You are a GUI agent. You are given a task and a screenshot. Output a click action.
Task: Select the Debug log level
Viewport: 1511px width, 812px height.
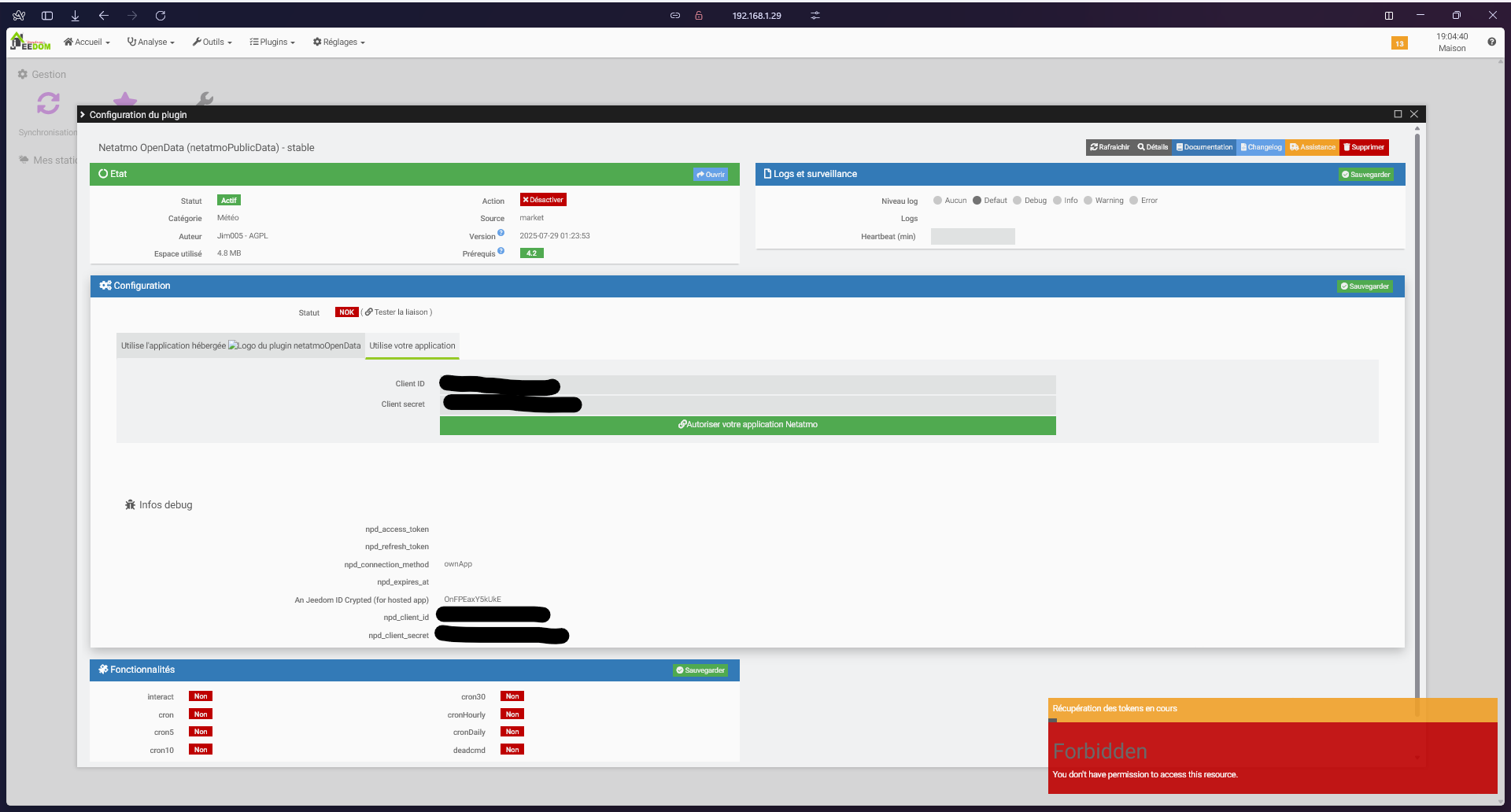1018,201
